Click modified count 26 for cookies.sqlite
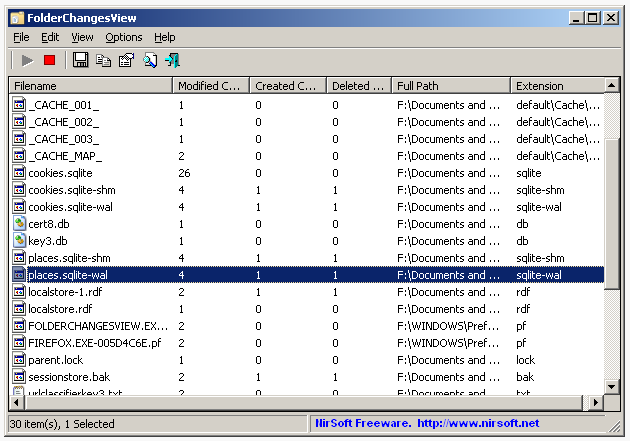Image resolution: width=630 pixels, height=441 pixels. 184,173
